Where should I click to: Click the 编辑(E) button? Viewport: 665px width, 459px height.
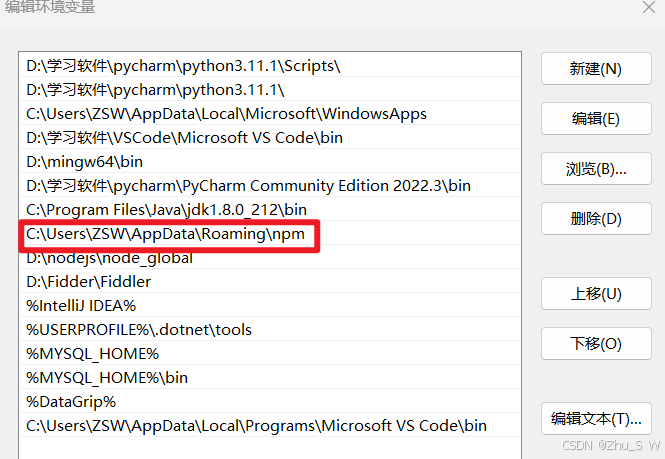click(x=596, y=118)
